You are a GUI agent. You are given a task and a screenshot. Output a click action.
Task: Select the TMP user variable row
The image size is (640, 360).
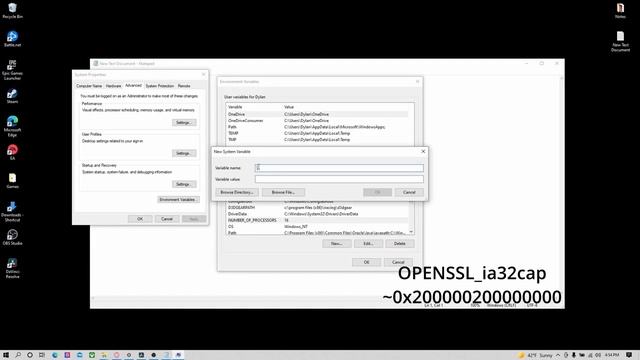point(317,140)
